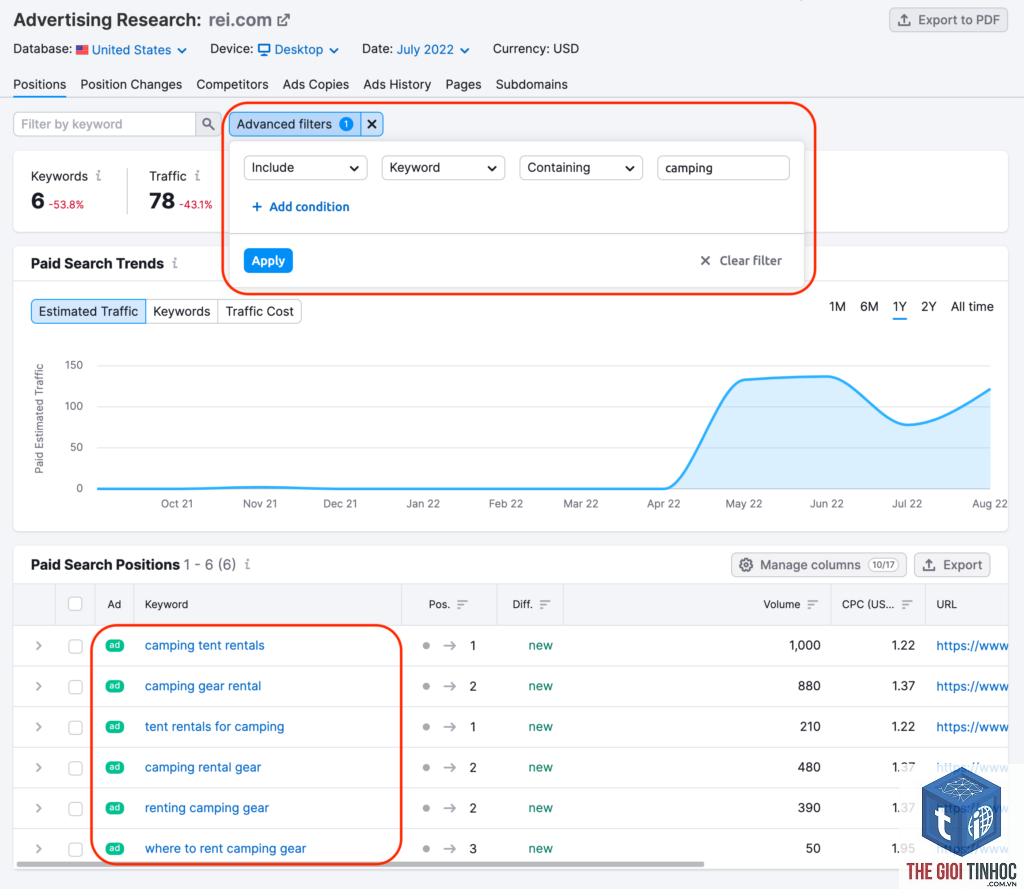Toggle the select-all checkbox in table header
The height and width of the screenshot is (889, 1024).
(75, 604)
